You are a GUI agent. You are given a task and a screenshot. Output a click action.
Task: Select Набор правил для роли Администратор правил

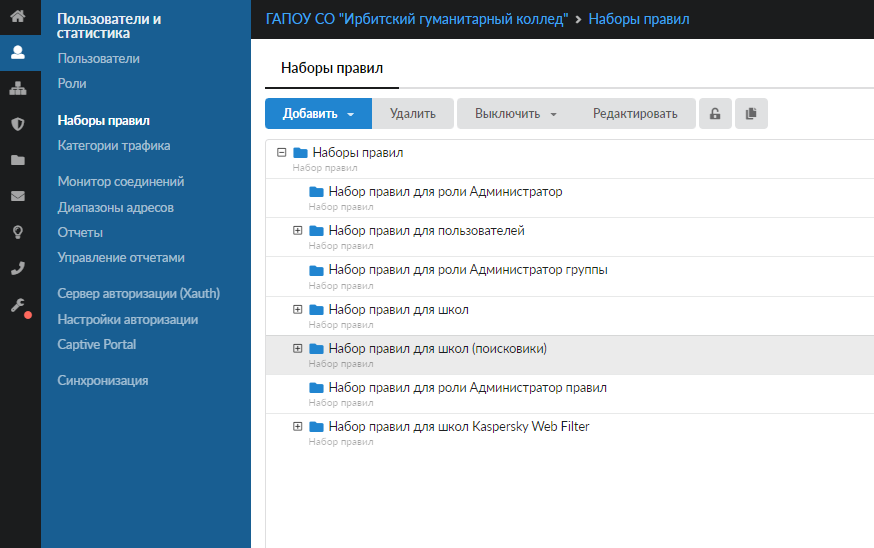570,394
